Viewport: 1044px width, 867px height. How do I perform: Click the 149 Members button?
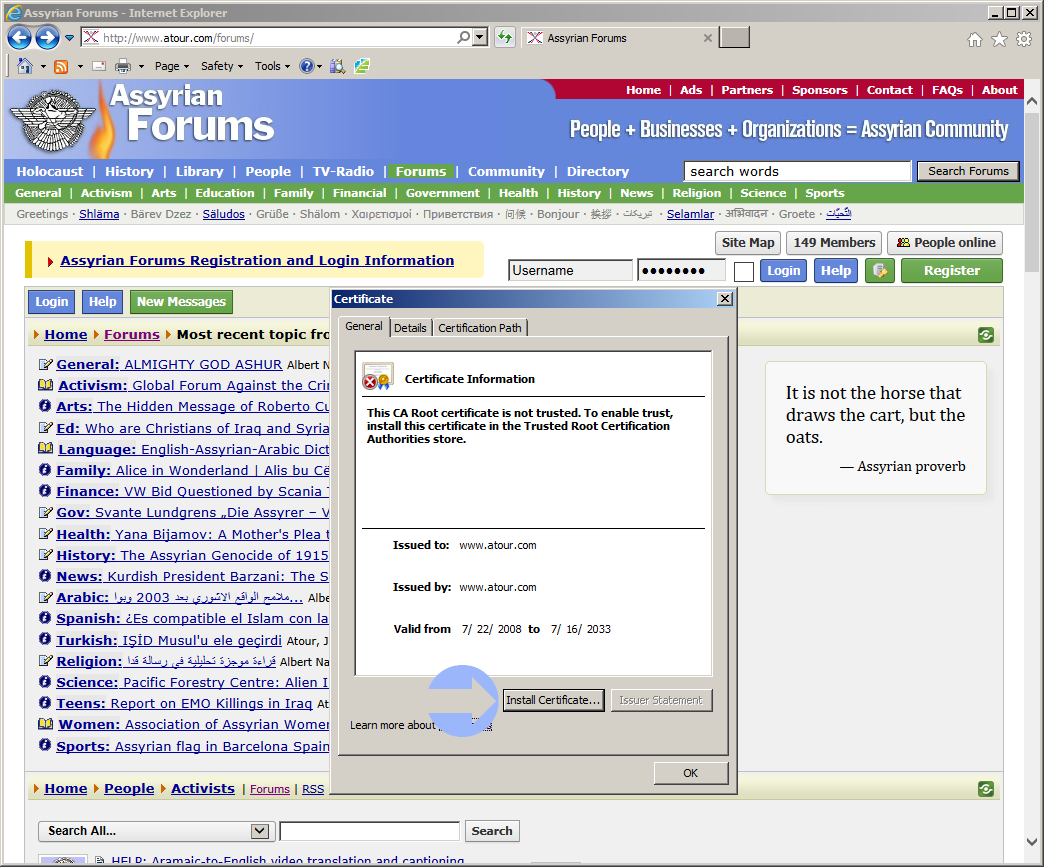834,242
